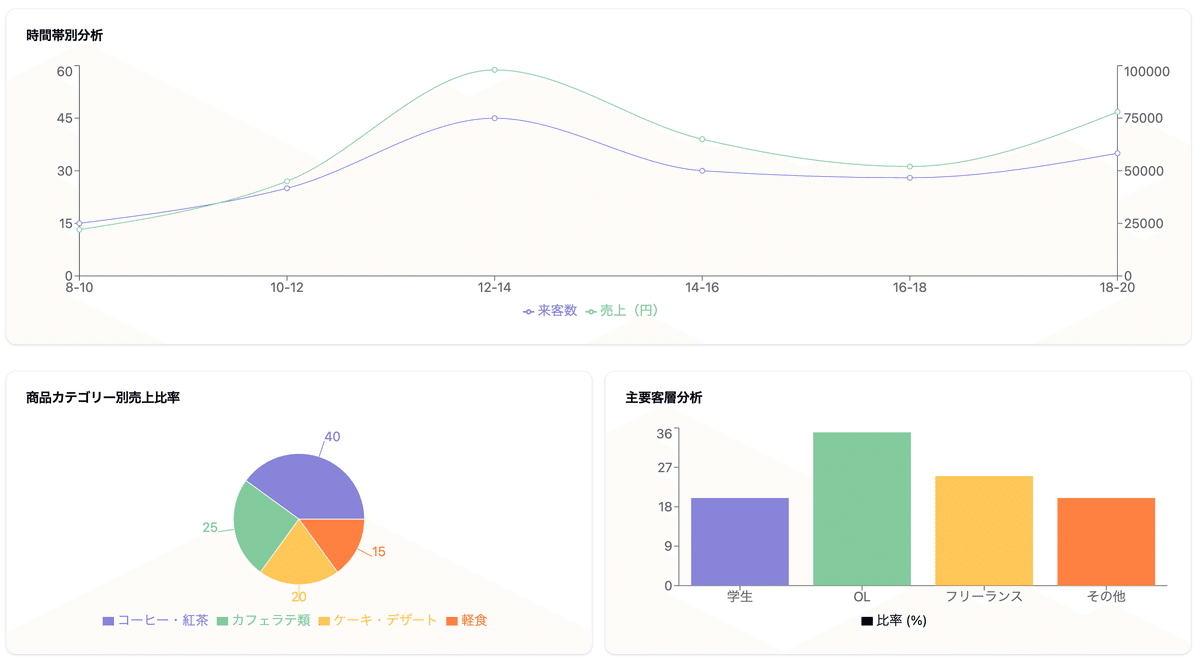Click the 60 left axis value
The height and width of the screenshot is (666, 1200).
pos(65,71)
